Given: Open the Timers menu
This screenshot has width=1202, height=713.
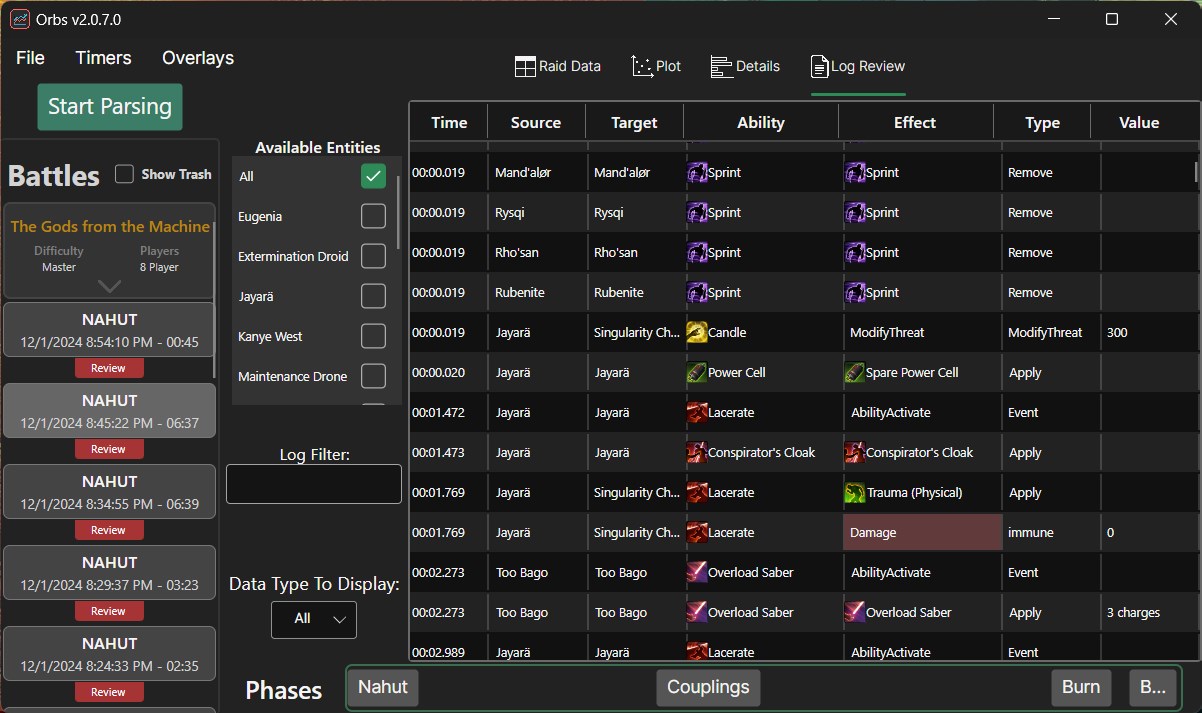Looking at the screenshot, I should pyautogui.click(x=103, y=58).
